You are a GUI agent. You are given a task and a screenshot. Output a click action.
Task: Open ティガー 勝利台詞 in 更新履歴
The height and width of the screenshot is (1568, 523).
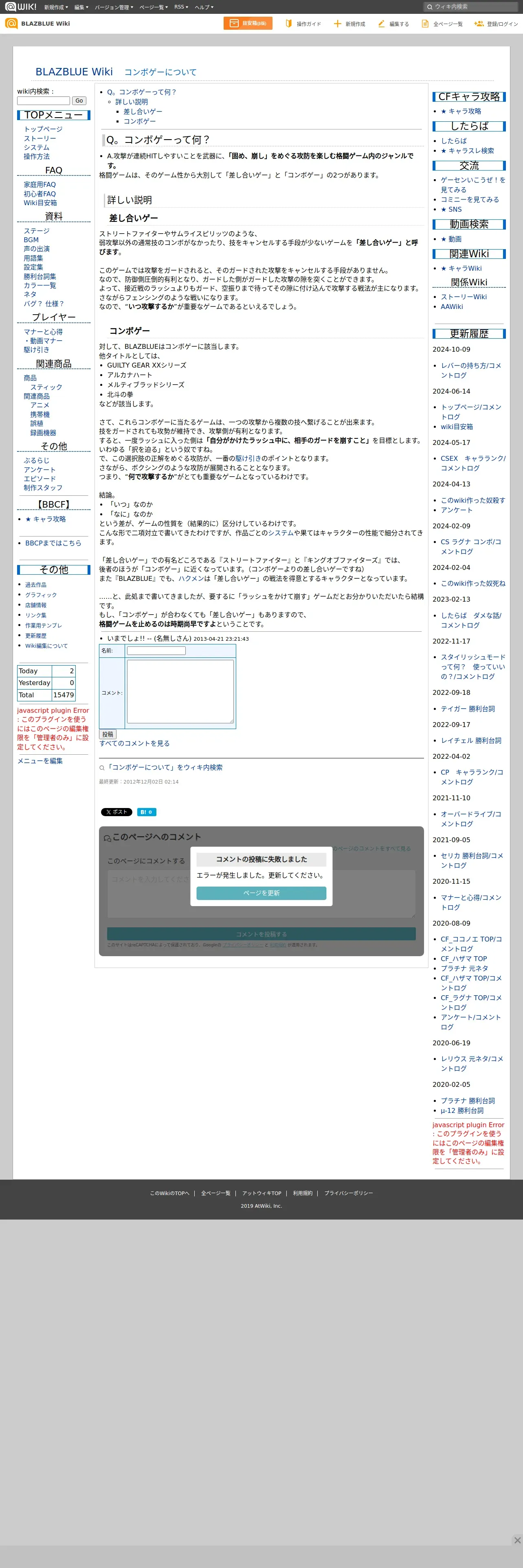[x=468, y=709]
